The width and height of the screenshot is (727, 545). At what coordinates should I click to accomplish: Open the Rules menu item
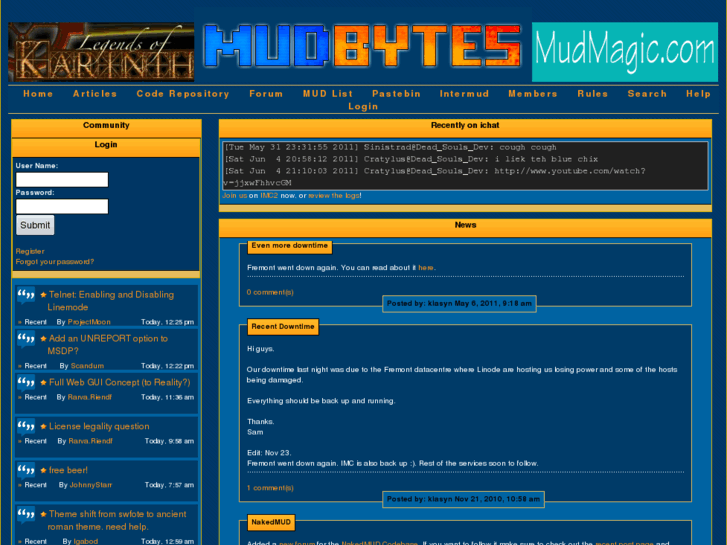point(592,94)
